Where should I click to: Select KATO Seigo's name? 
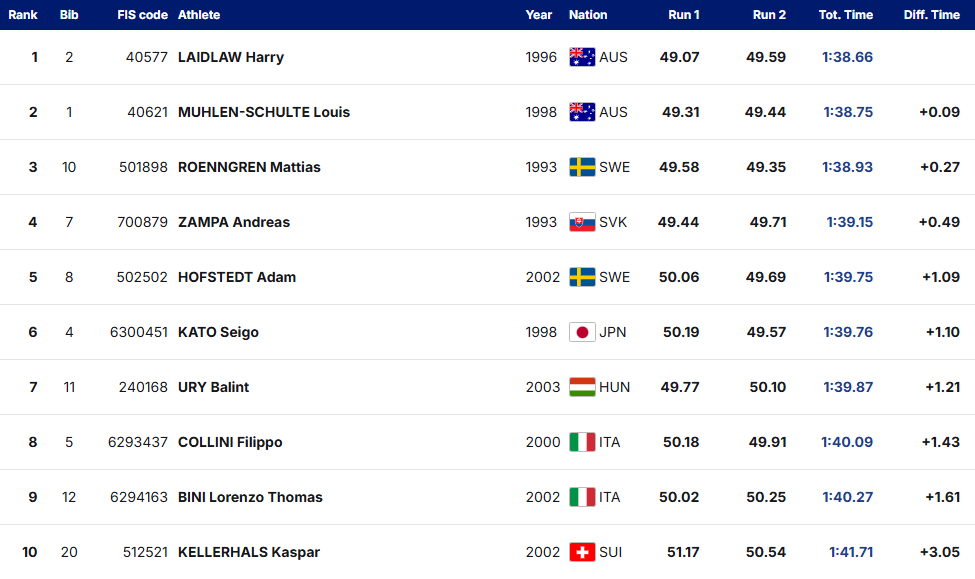pos(218,332)
